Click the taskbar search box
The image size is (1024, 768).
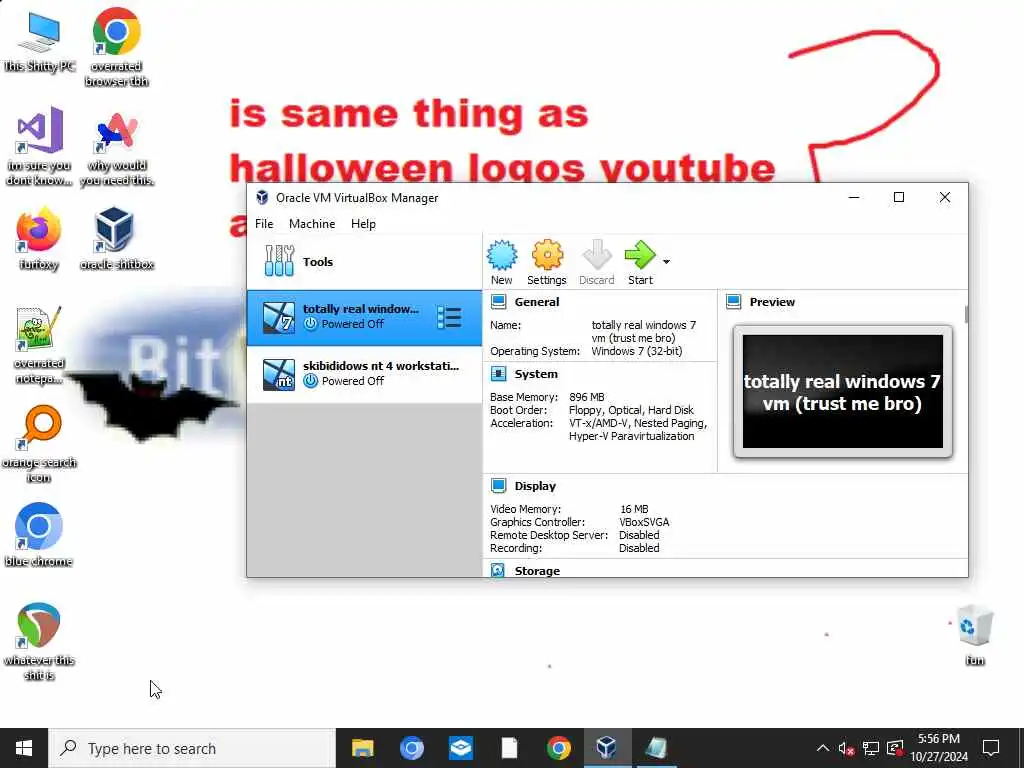pyautogui.click(x=193, y=748)
